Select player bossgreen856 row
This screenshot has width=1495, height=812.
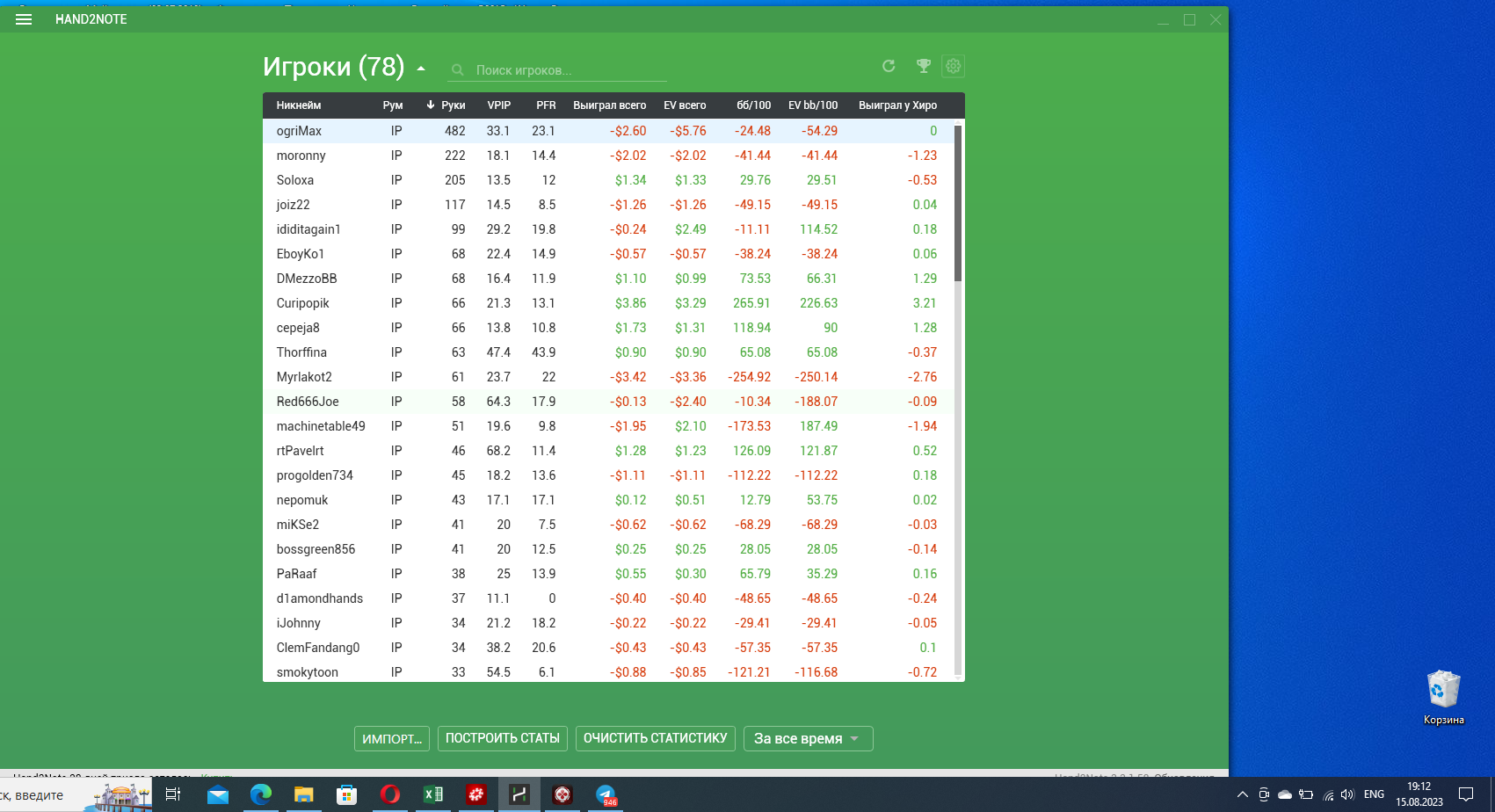tap(608, 549)
